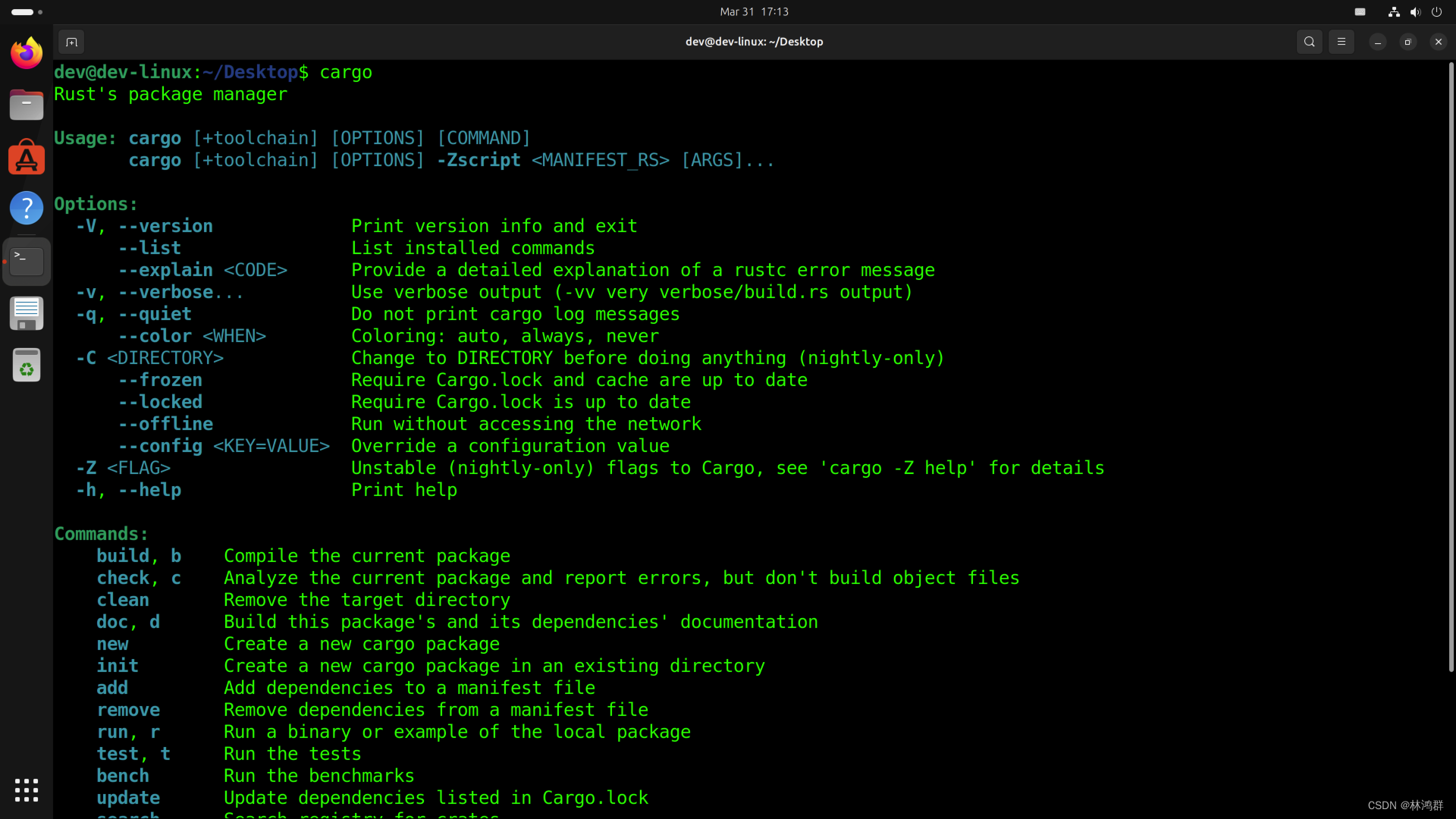This screenshot has width=1456, height=819.
Task: Open the volume indicator
Action: pyautogui.click(x=1415, y=11)
